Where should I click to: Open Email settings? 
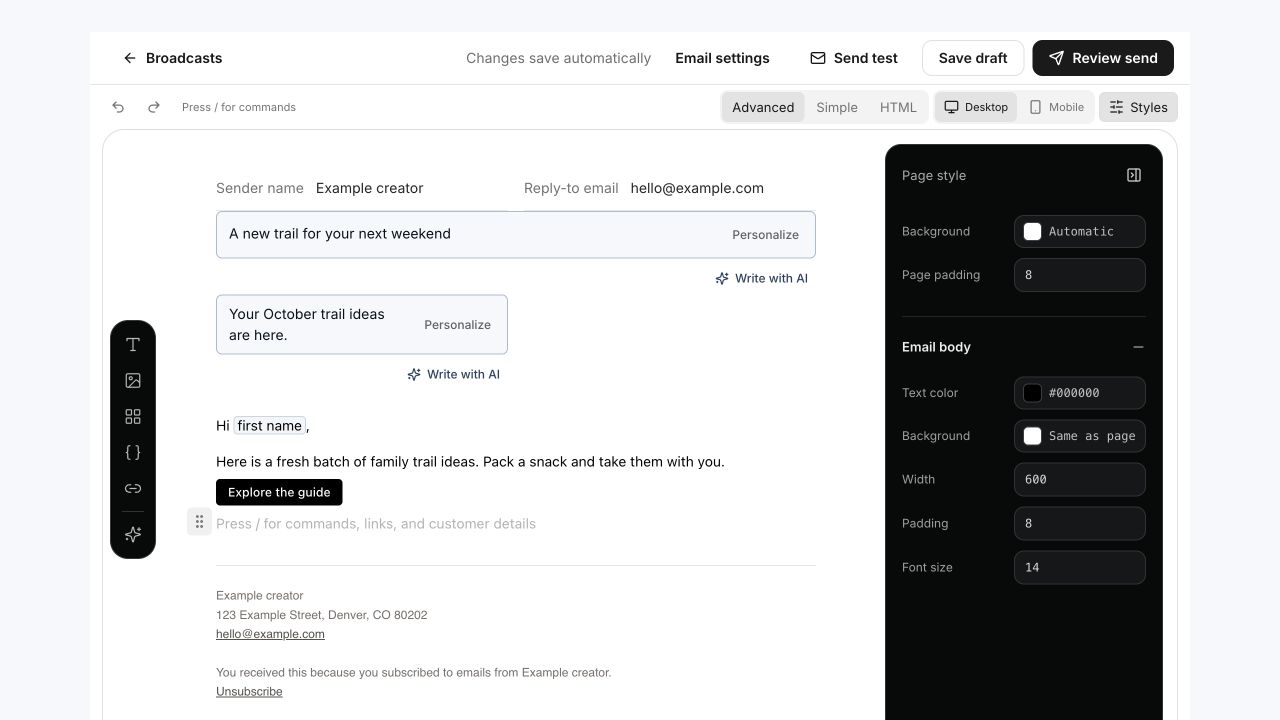722,58
